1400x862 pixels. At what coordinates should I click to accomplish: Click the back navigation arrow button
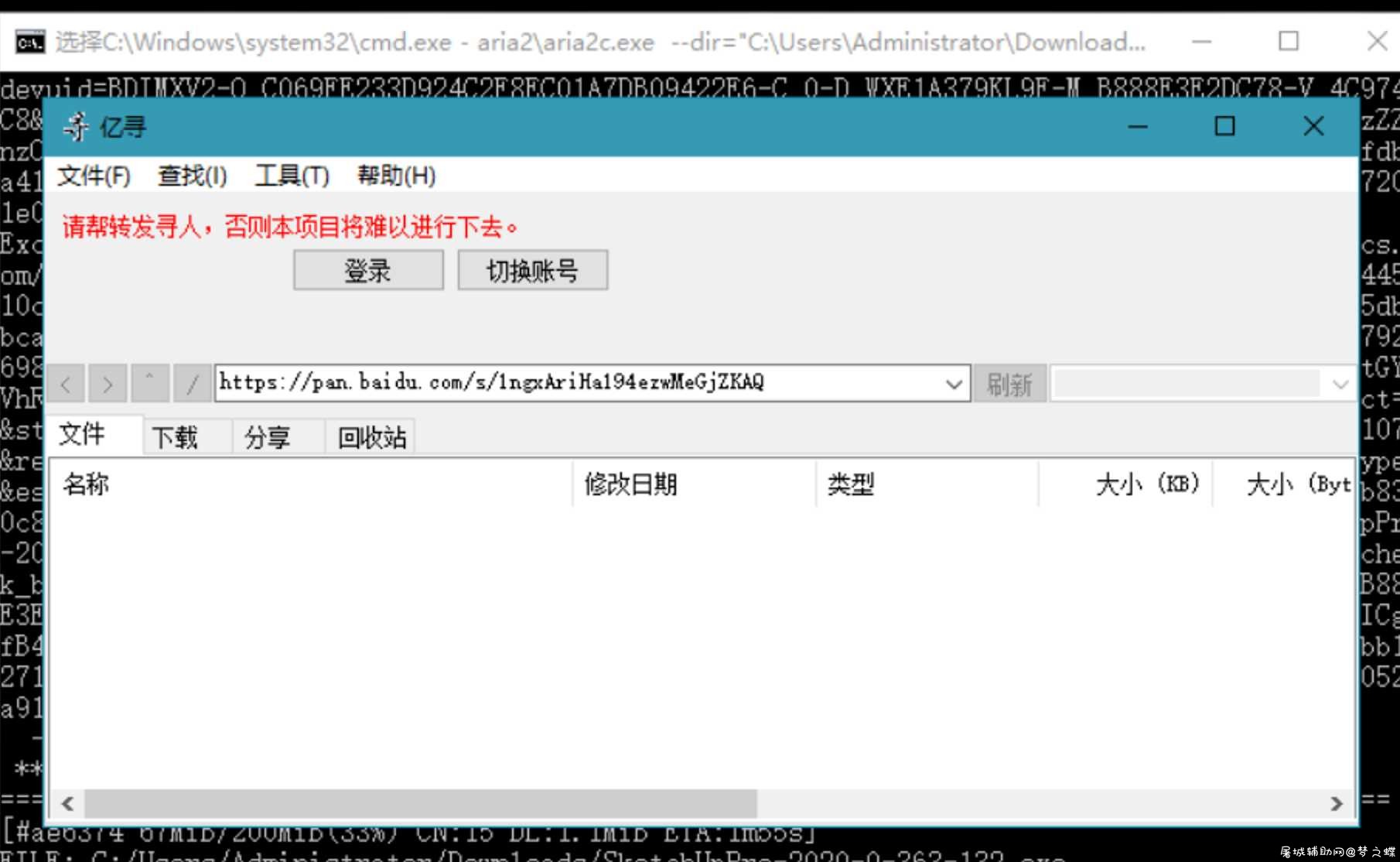(x=67, y=383)
